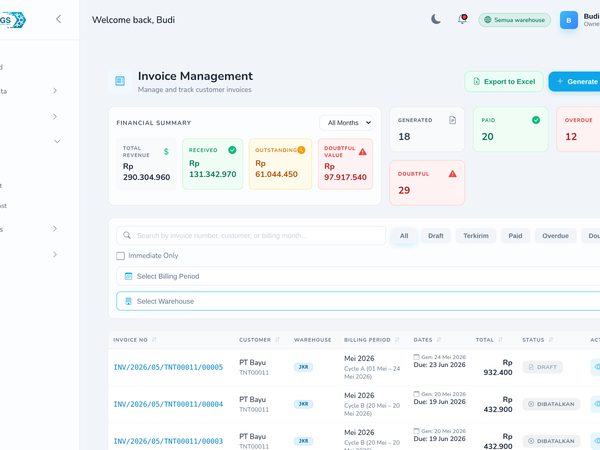Screen dimensions: 600x450
Task: Click the Generated card document icon
Action: click(452, 120)
